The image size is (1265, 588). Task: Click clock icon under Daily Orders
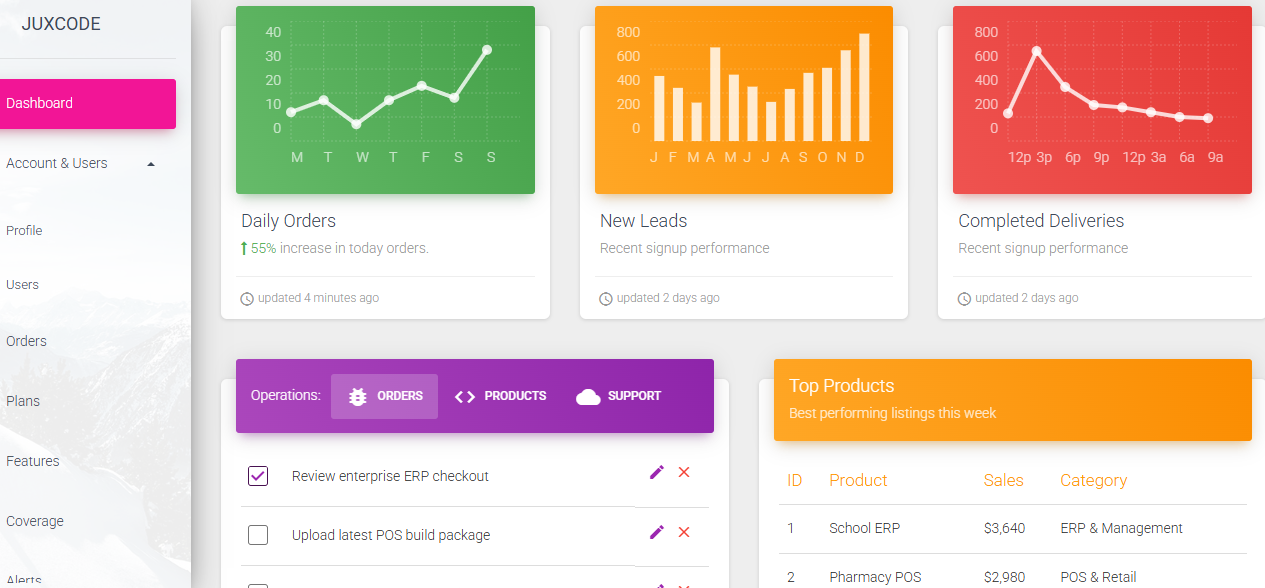pyautogui.click(x=247, y=298)
